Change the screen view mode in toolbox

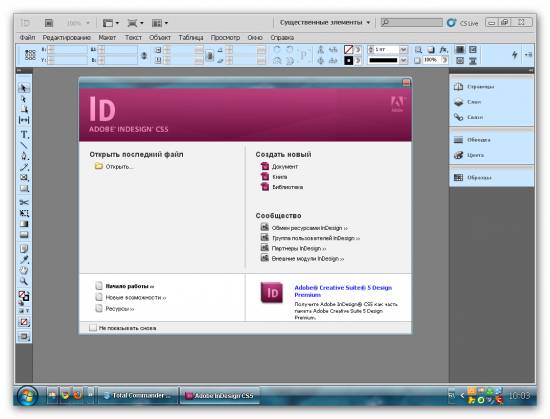point(24,337)
